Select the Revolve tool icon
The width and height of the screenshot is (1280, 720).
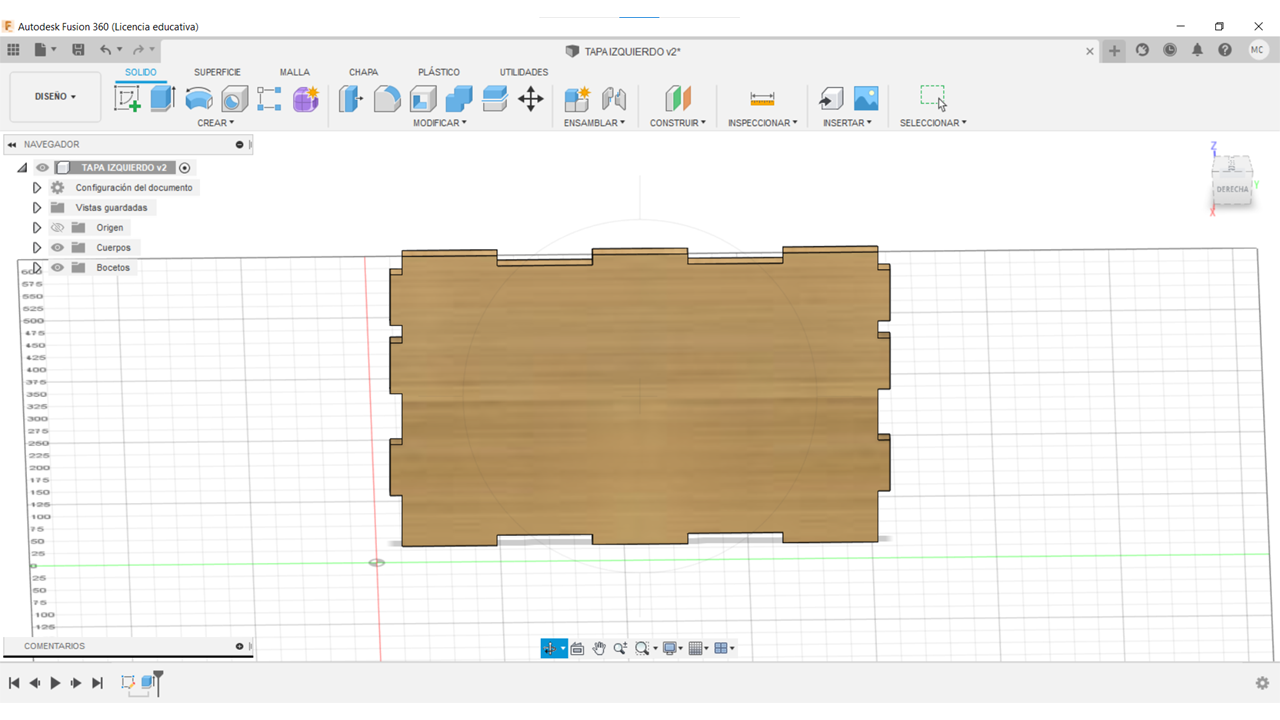pos(199,98)
